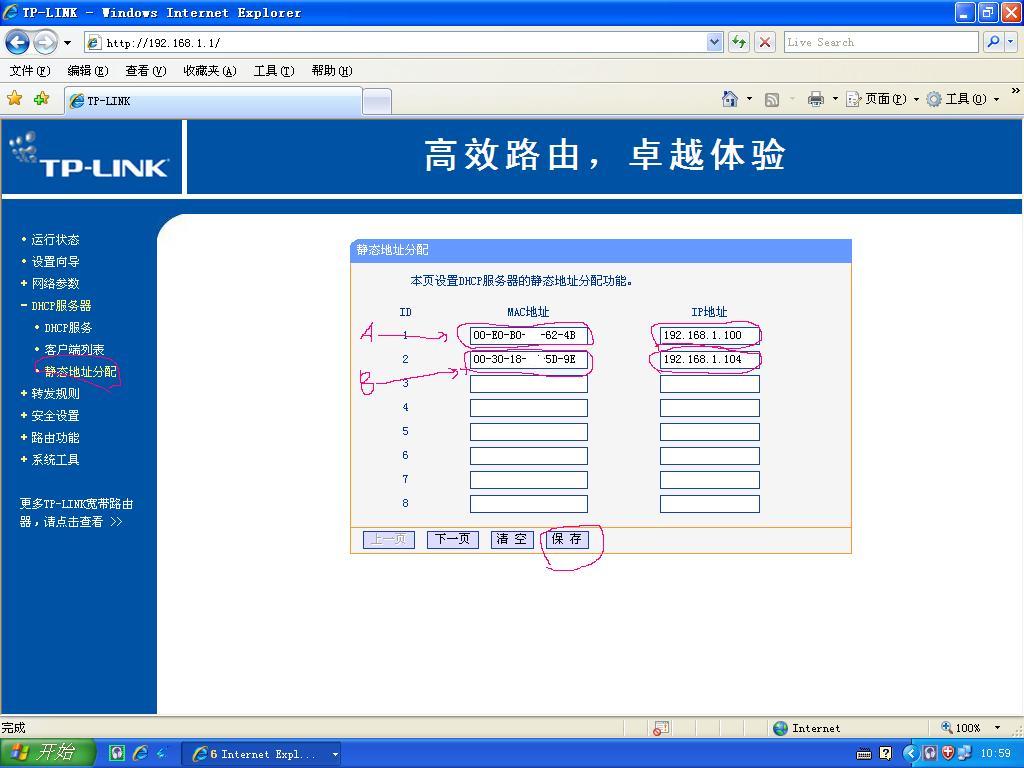Click the red Stop loading icon
This screenshot has height=768, width=1024.
point(765,42)
